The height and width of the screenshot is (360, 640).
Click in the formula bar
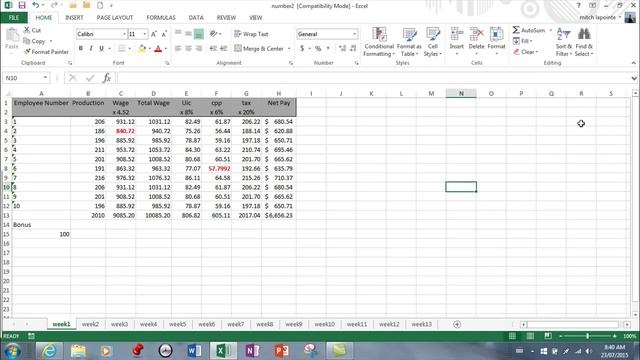pyautogui.click(x=373, y=78)
